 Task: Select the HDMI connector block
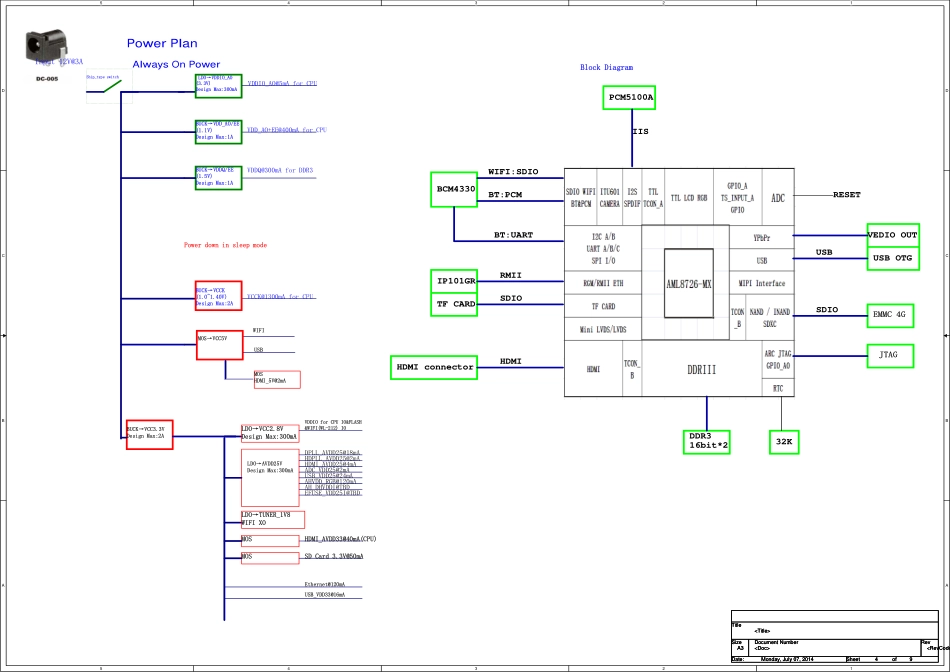[x=435, y=367]
